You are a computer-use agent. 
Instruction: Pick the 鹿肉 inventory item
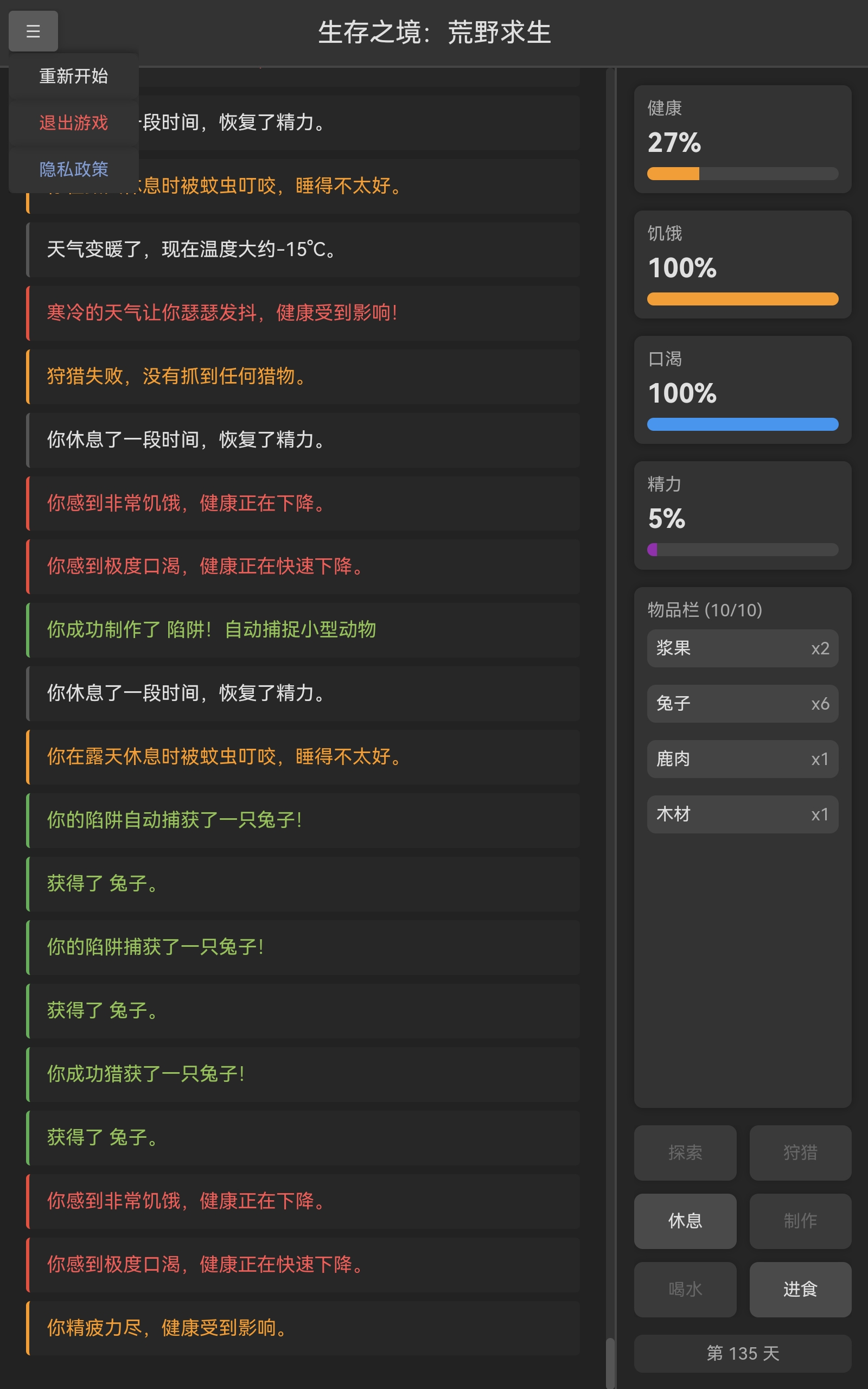pyautogui.click(x=742, y=759)
